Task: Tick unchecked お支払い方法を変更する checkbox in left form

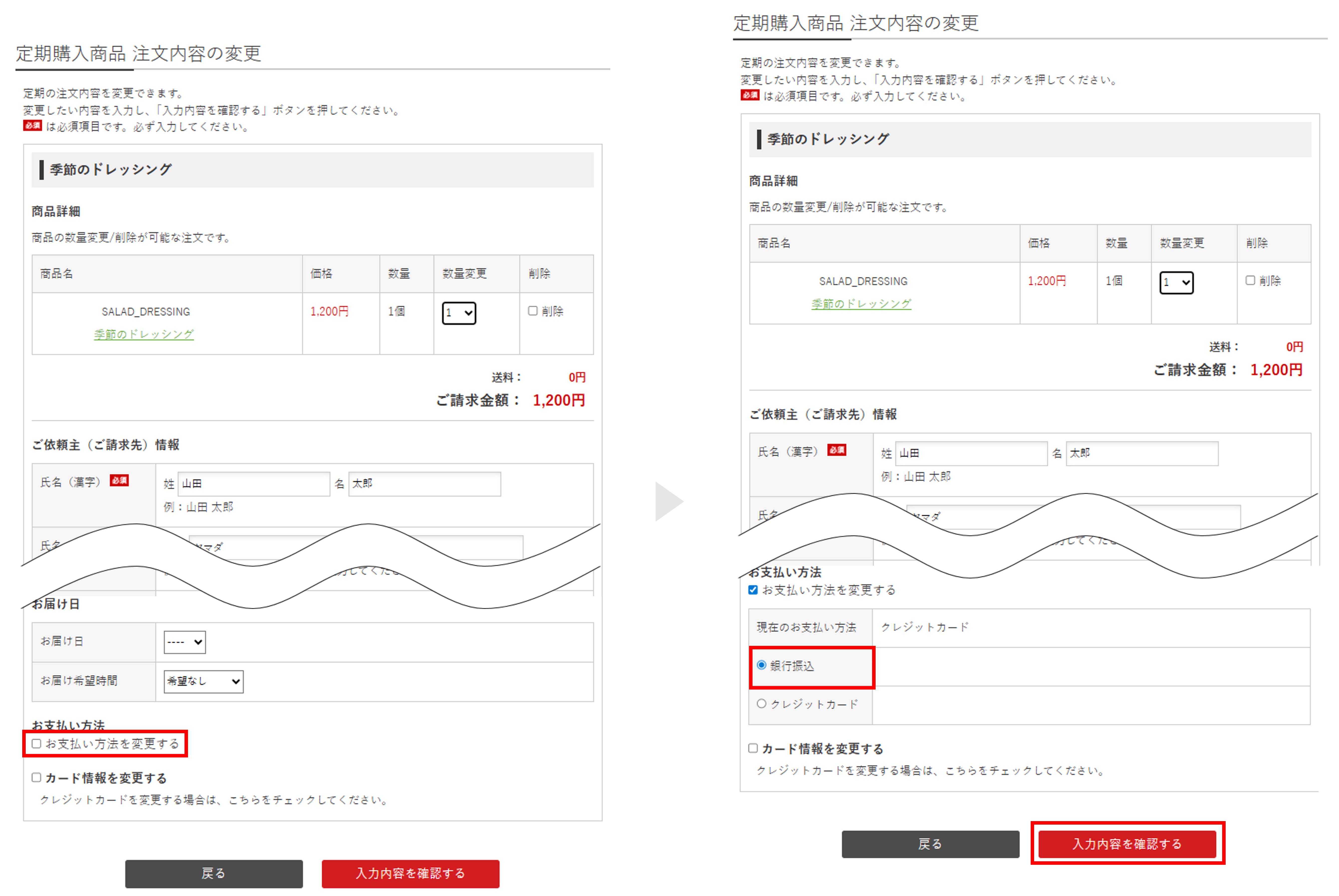Action: click(36, 743)
